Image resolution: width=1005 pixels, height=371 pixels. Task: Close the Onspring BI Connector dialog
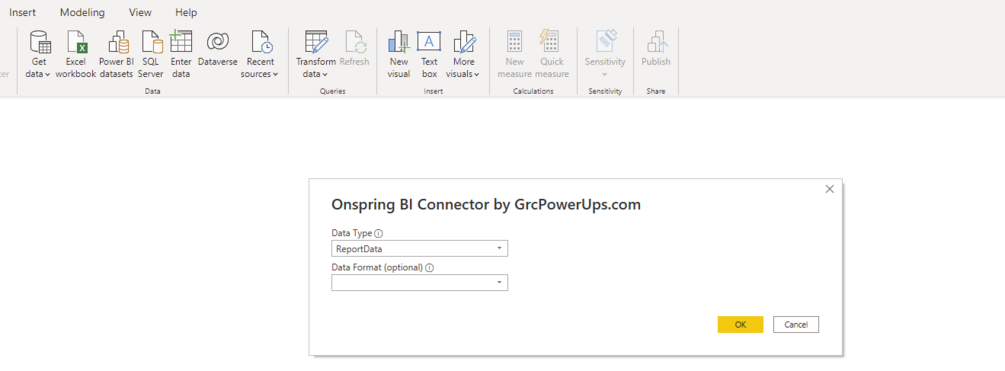pos(829,189)
